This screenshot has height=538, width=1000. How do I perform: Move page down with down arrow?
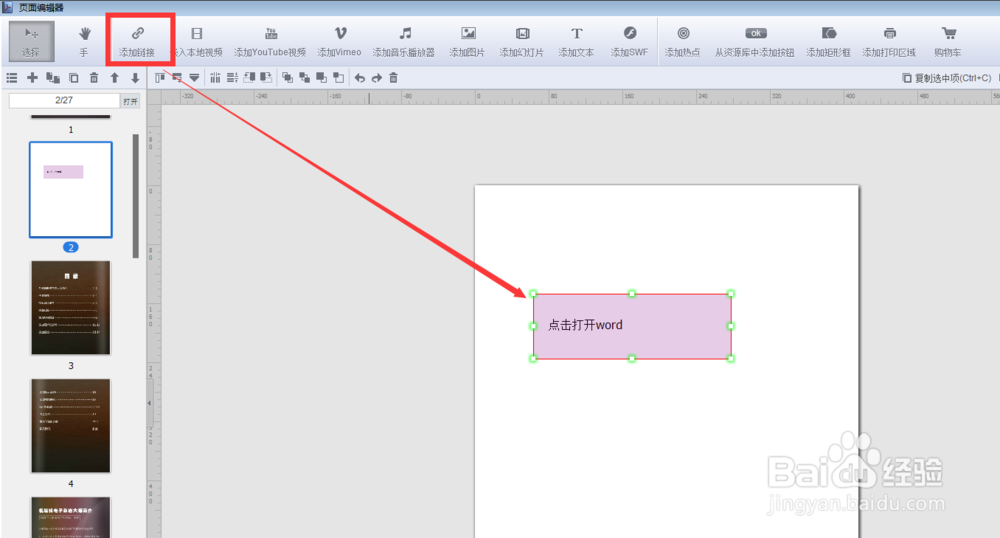point(135,78)
